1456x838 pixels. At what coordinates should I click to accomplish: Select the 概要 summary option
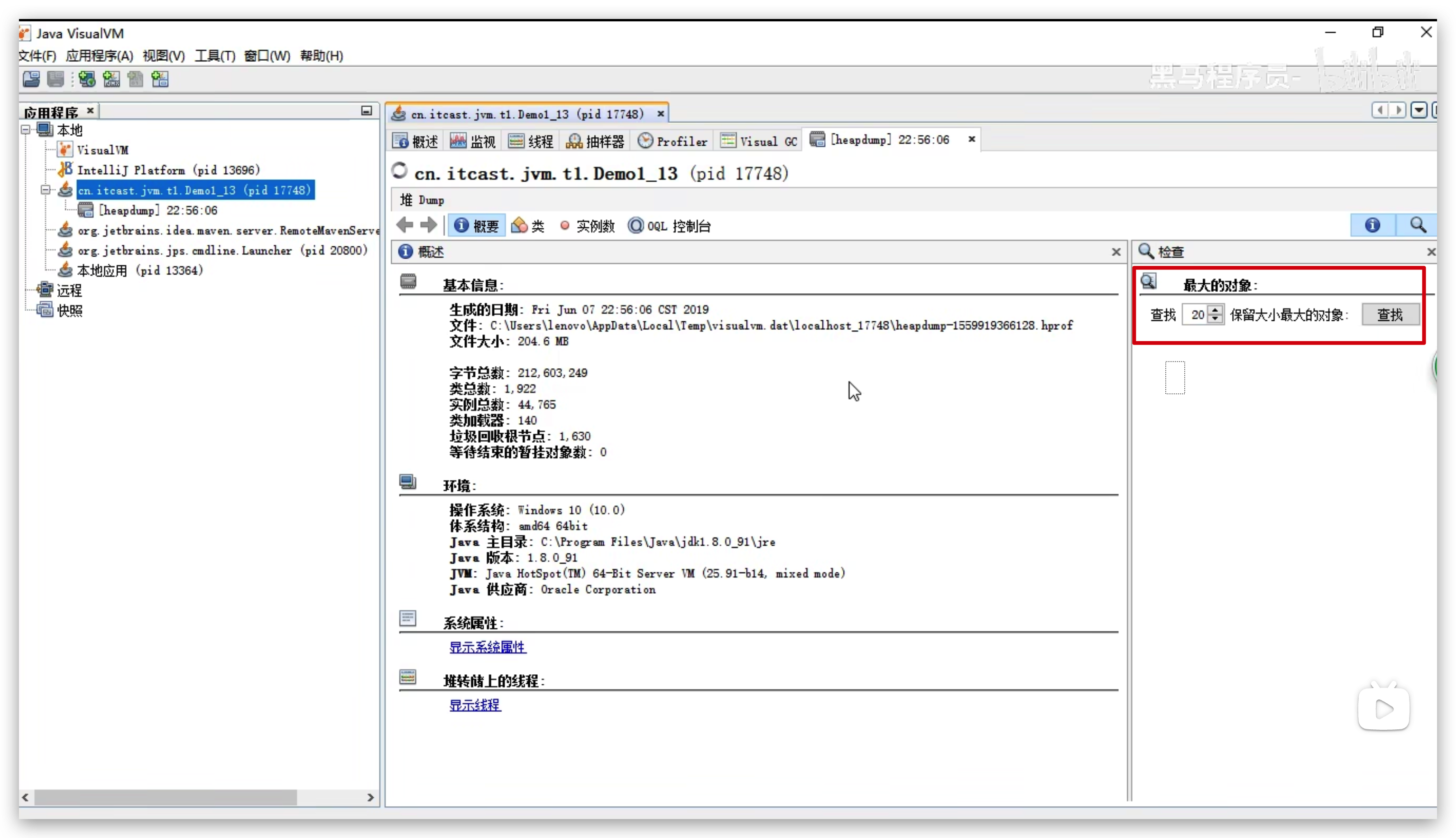tap(475, 225)
